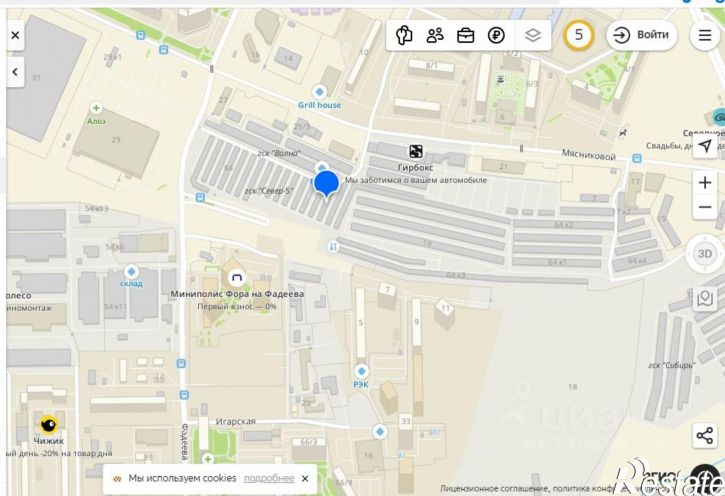Image resolution: width=725 pixels, height=496 pixels.
Task: Open the Grill house place marker
Action: 319,91
